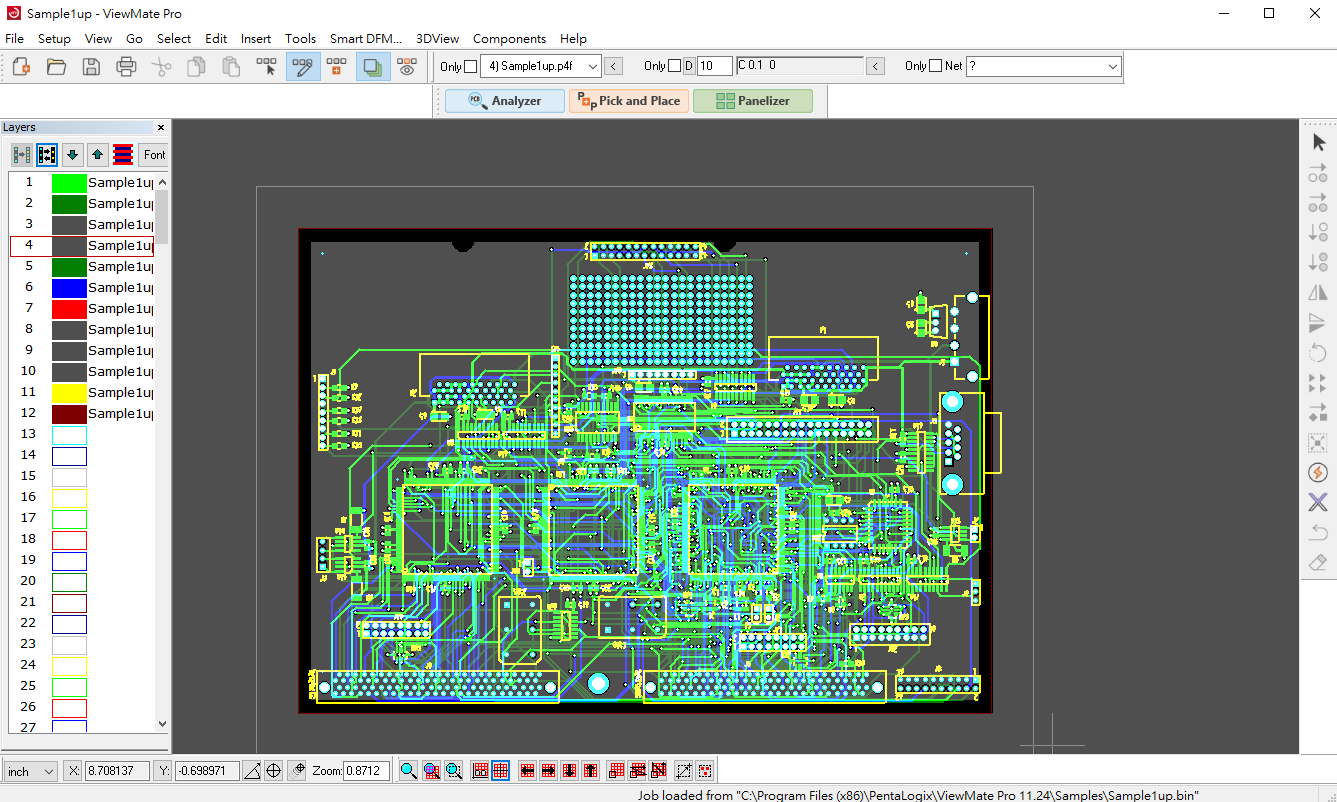
Task: Open the Smart DFM menu
Action: tap(365, 39)
